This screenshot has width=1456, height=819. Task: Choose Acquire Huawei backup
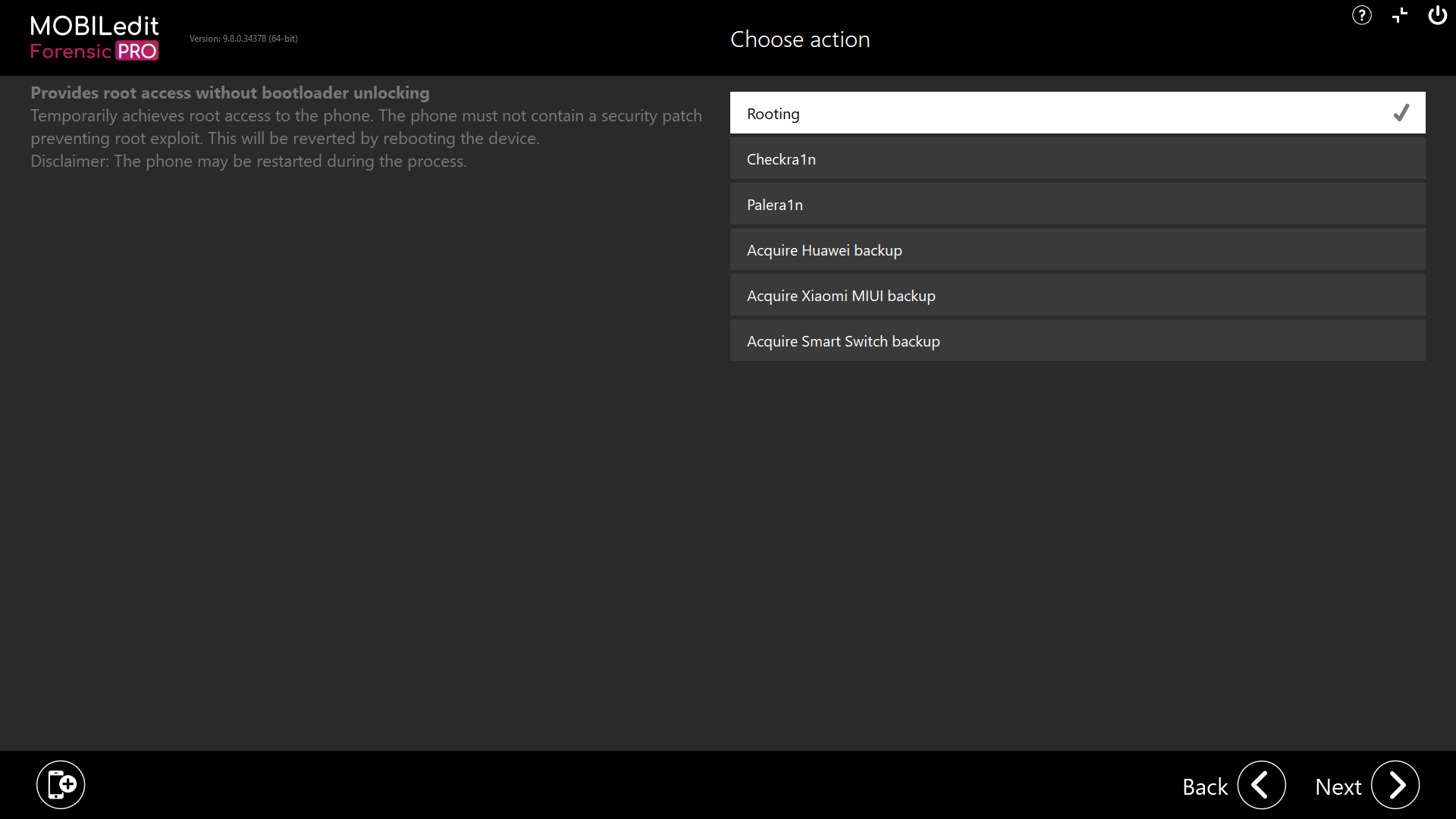pyautogui.click(x=1078, y=249)
